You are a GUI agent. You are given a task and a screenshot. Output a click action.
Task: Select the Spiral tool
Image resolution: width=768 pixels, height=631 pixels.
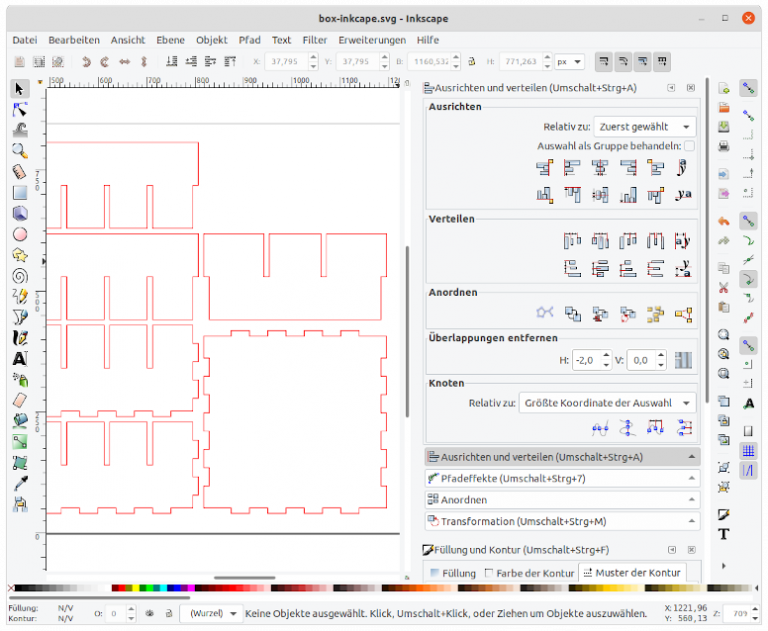[20, 276]
